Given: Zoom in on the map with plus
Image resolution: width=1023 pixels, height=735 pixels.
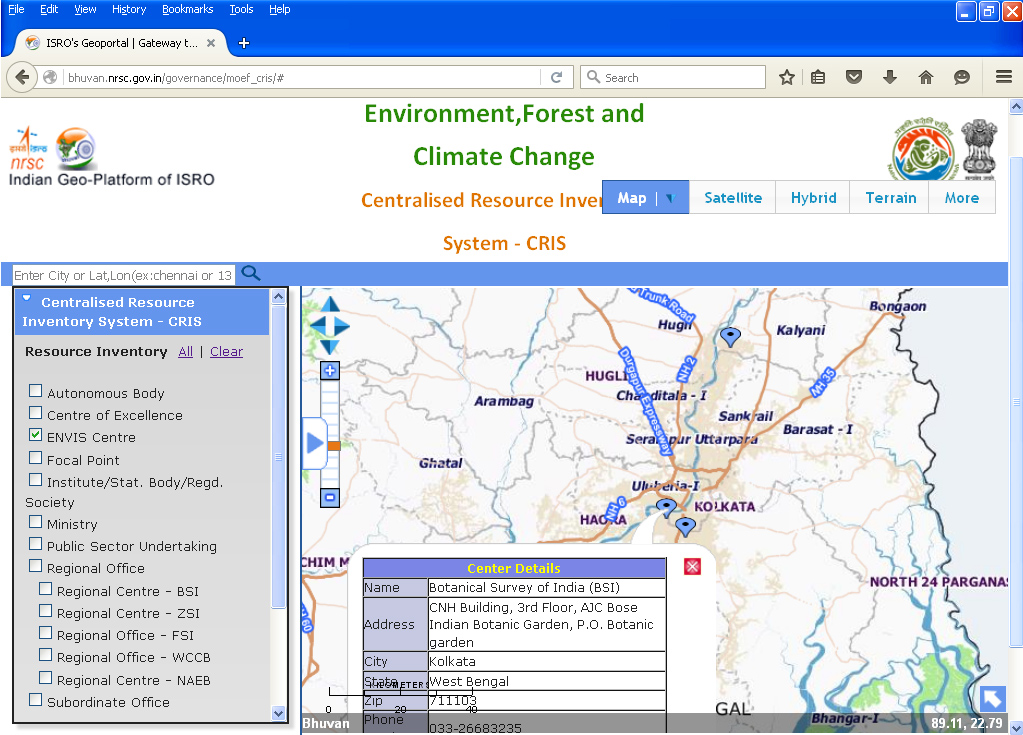Looking at the screenshot, I should [330, 371].
